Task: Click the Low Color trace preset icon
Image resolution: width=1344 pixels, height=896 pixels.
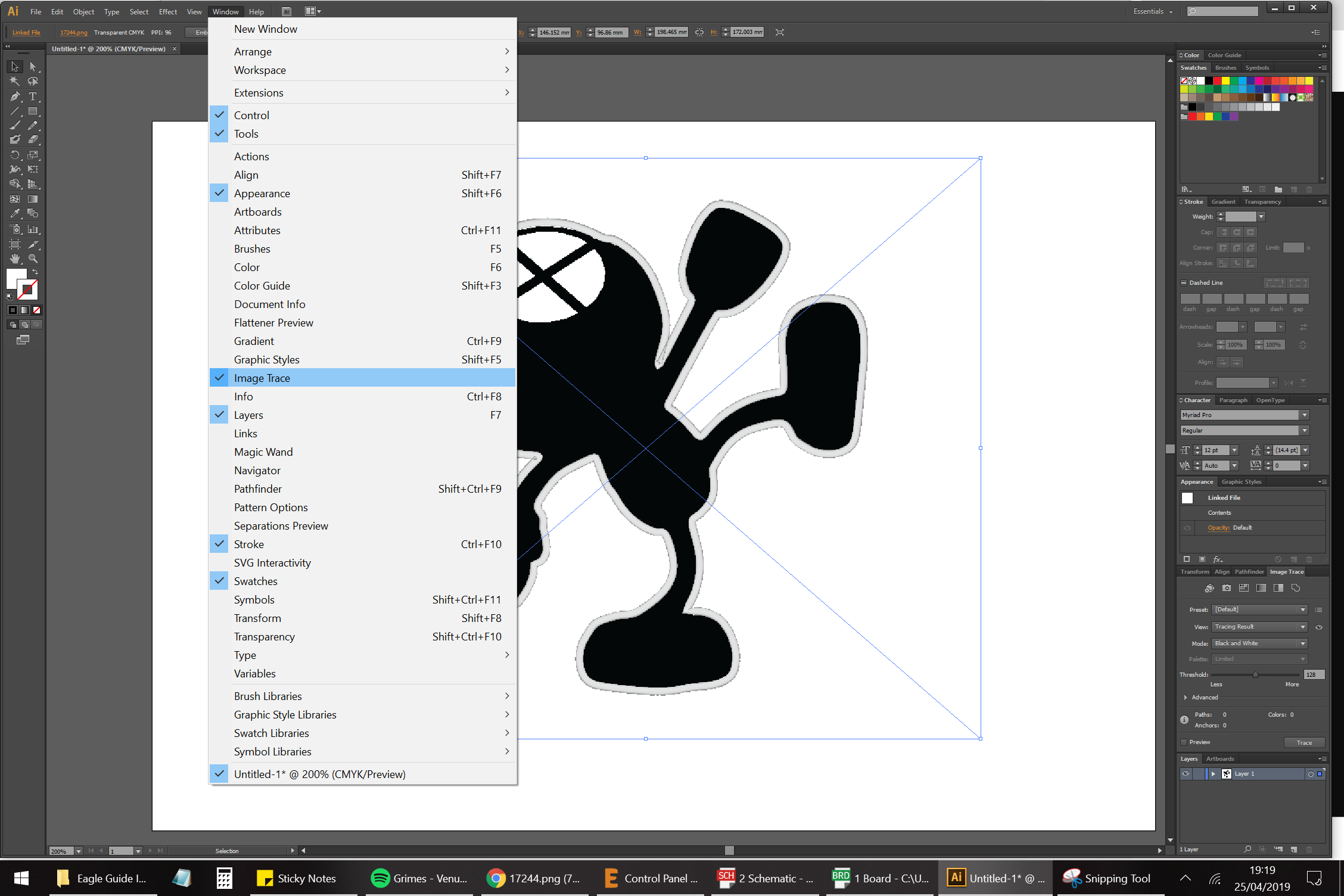Action: 1243,588
